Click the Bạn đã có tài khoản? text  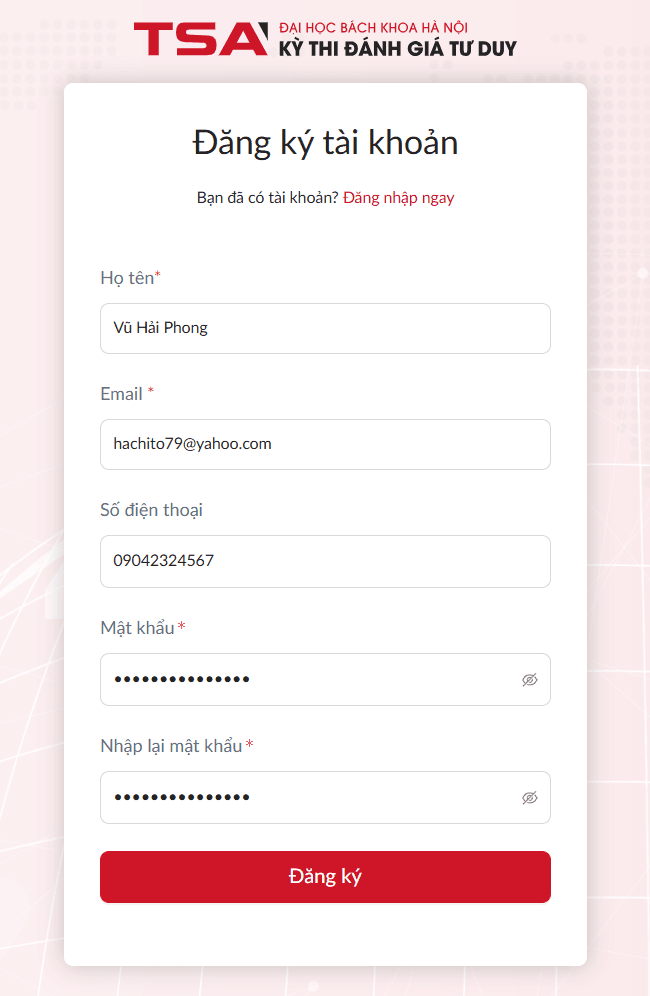tap(267, 198)
